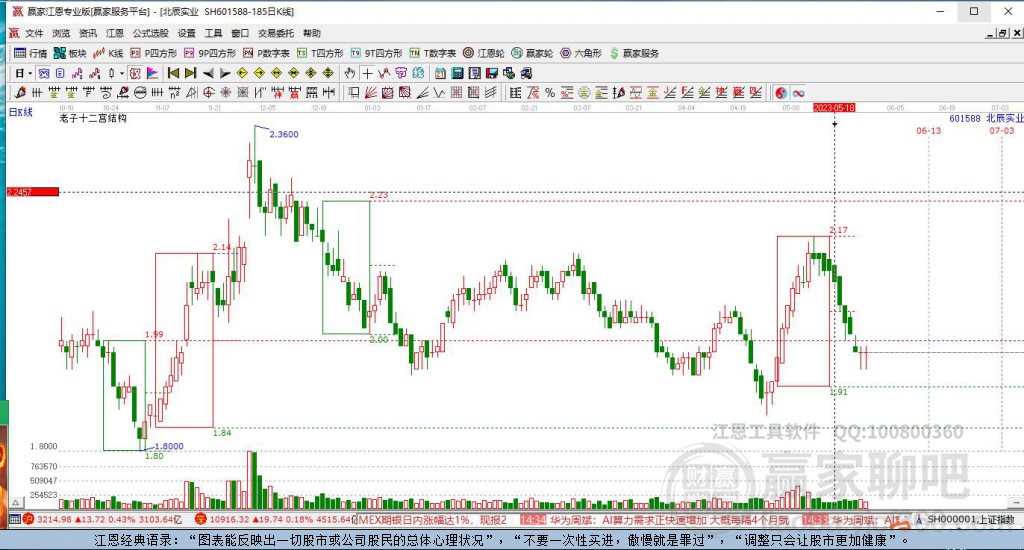Click the V-shaped zigzag tool
Image resolution: width=1024 pixels, height=550 pixels.
tap(439, 93)
